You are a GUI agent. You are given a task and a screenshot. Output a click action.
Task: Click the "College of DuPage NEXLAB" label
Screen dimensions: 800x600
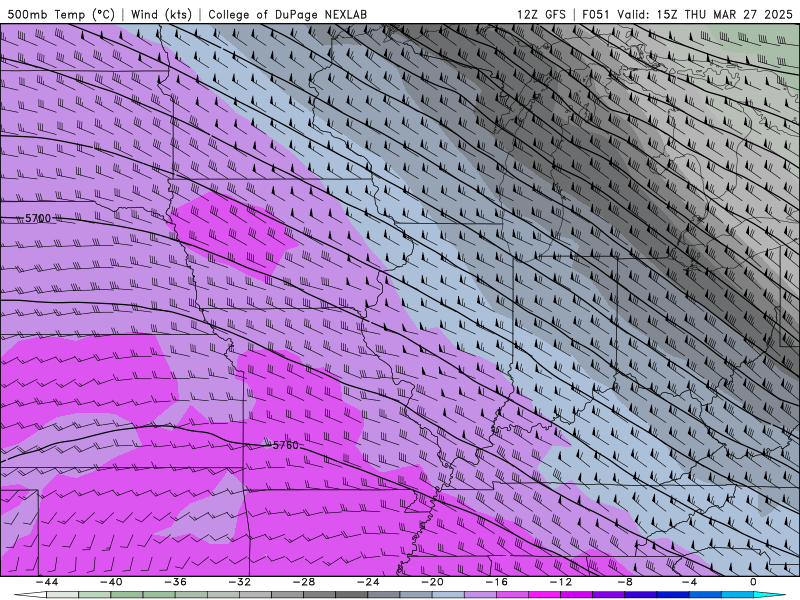click(x=287, y=15)
